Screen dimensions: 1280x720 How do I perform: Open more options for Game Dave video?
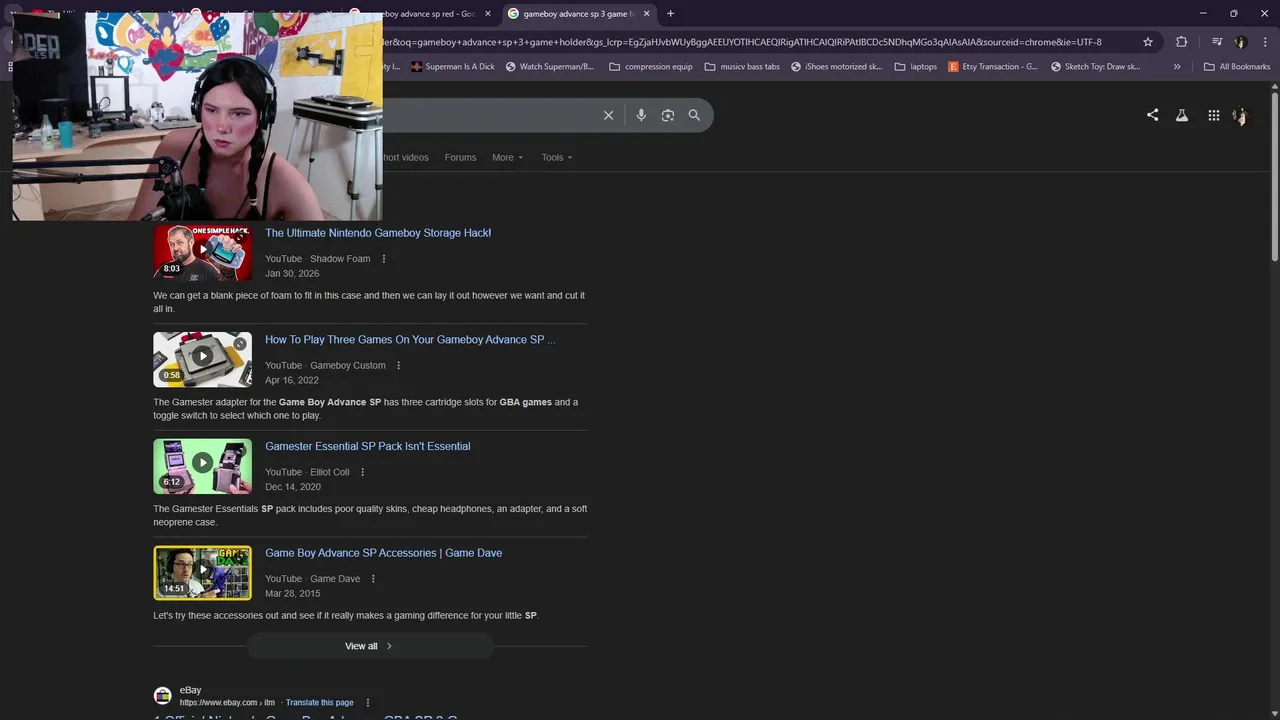[373, 579]
